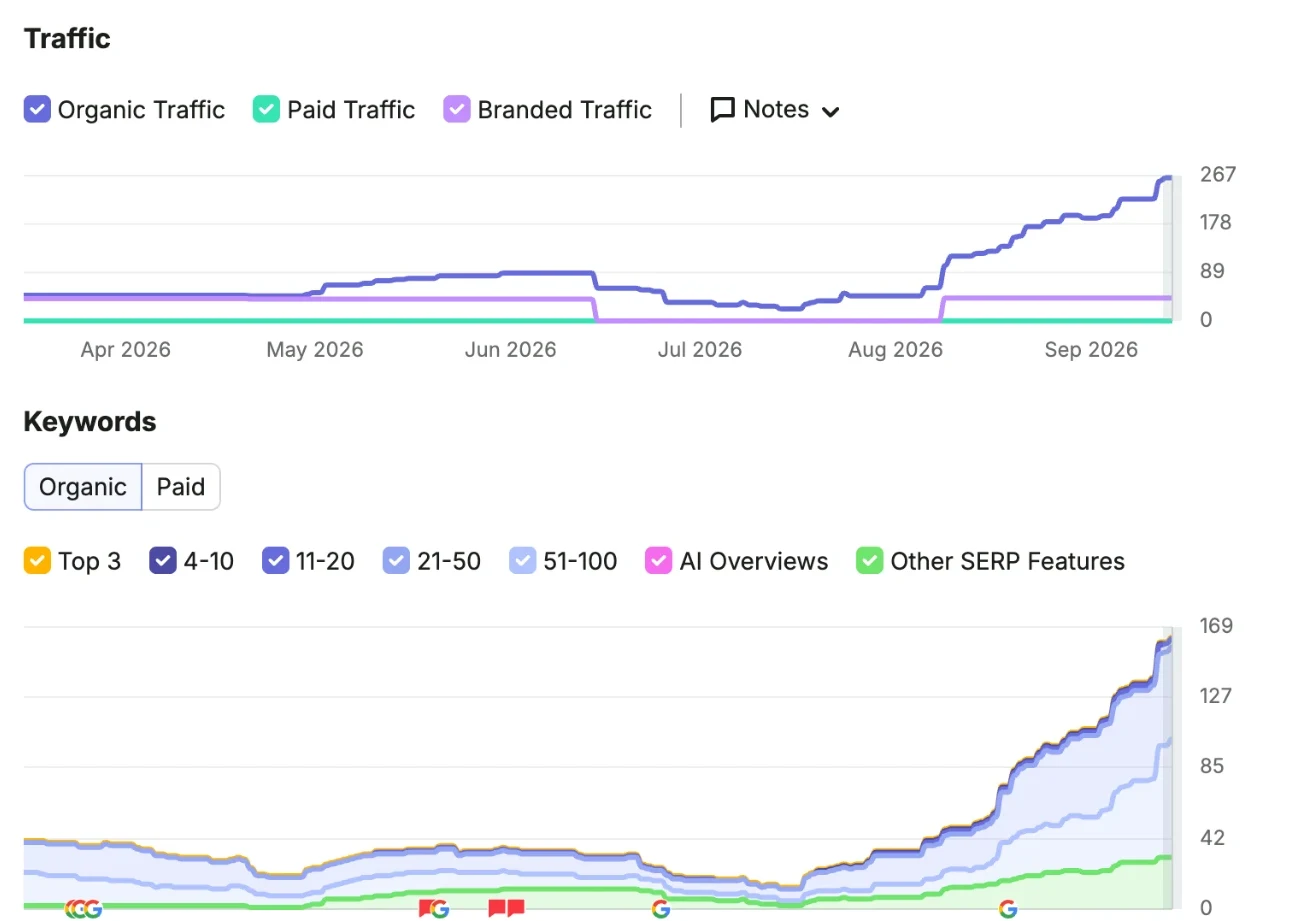1304x921 pixels.
Task: Click the 42 value on Keywords axis
Action: click(1213, 838)
